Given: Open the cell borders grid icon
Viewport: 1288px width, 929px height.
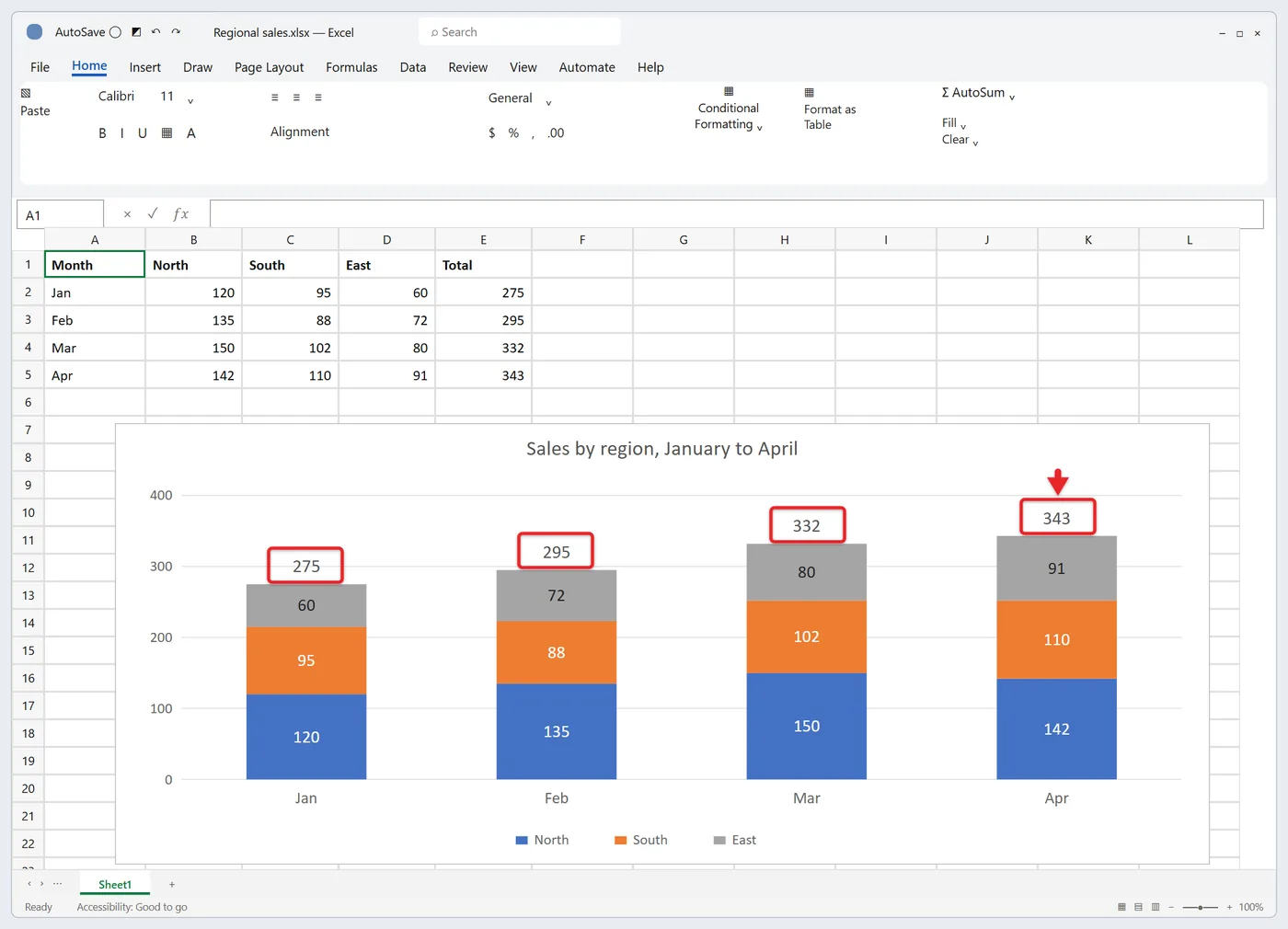Looking at the screenshot, I should (167, 133).
